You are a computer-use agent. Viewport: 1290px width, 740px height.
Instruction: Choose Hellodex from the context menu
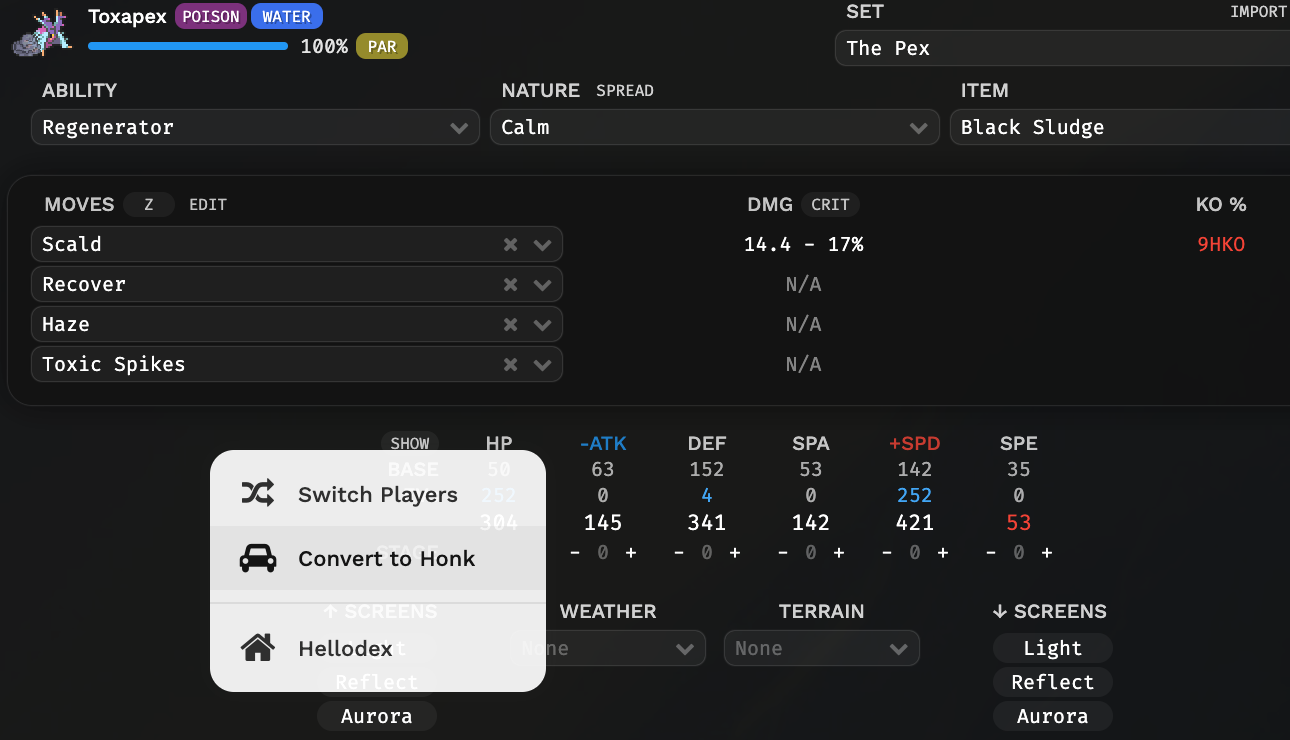(346, 648)
